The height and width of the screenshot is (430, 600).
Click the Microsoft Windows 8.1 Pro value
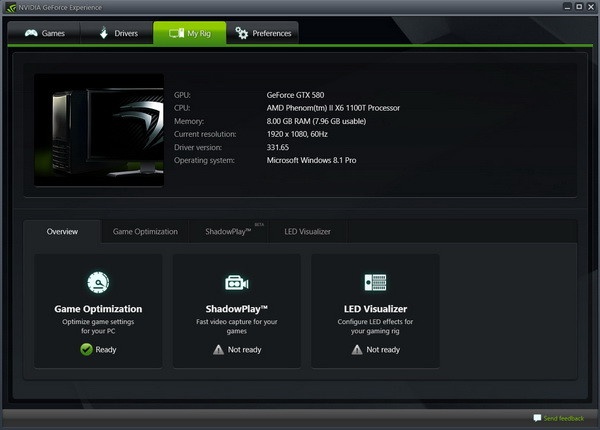pyautogui.click(x=311, y=160)
